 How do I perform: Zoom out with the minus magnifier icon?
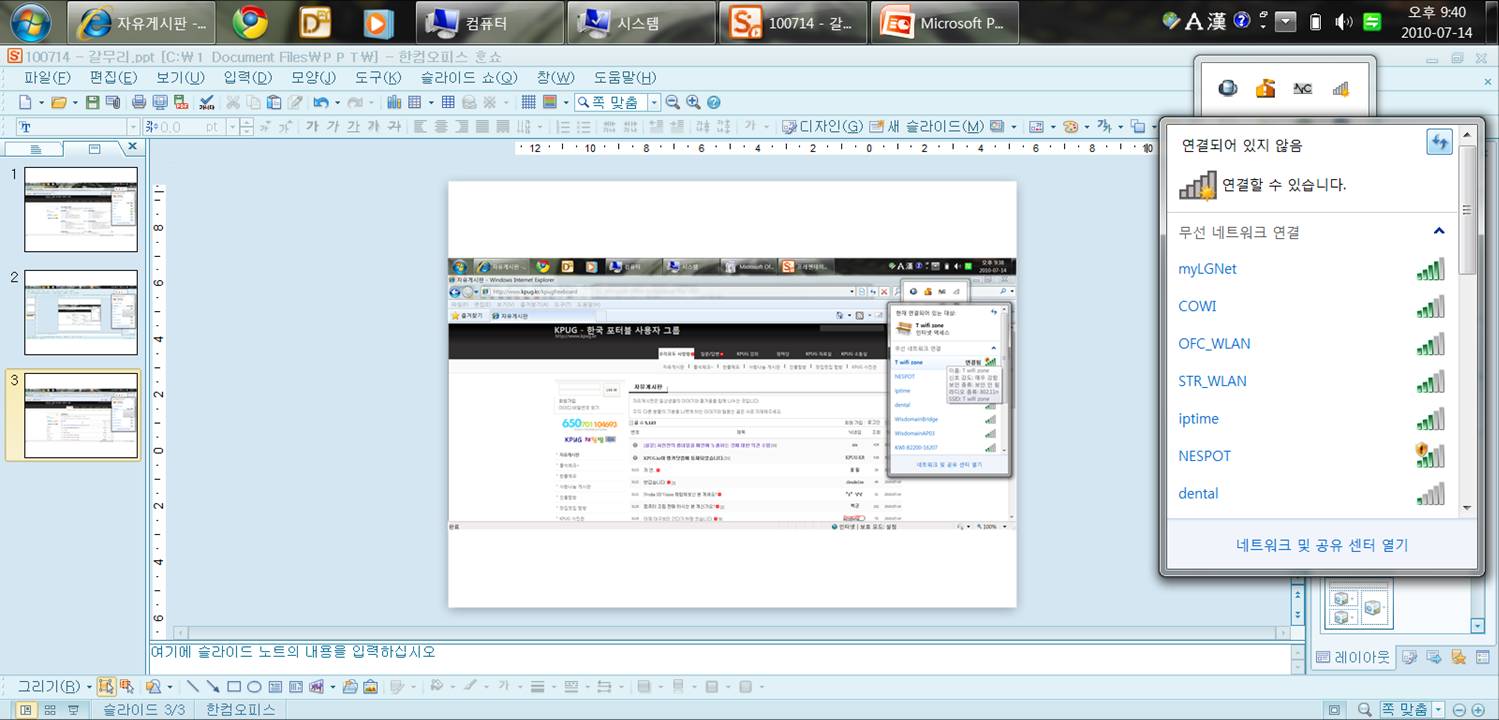click(x=673, y=102)
